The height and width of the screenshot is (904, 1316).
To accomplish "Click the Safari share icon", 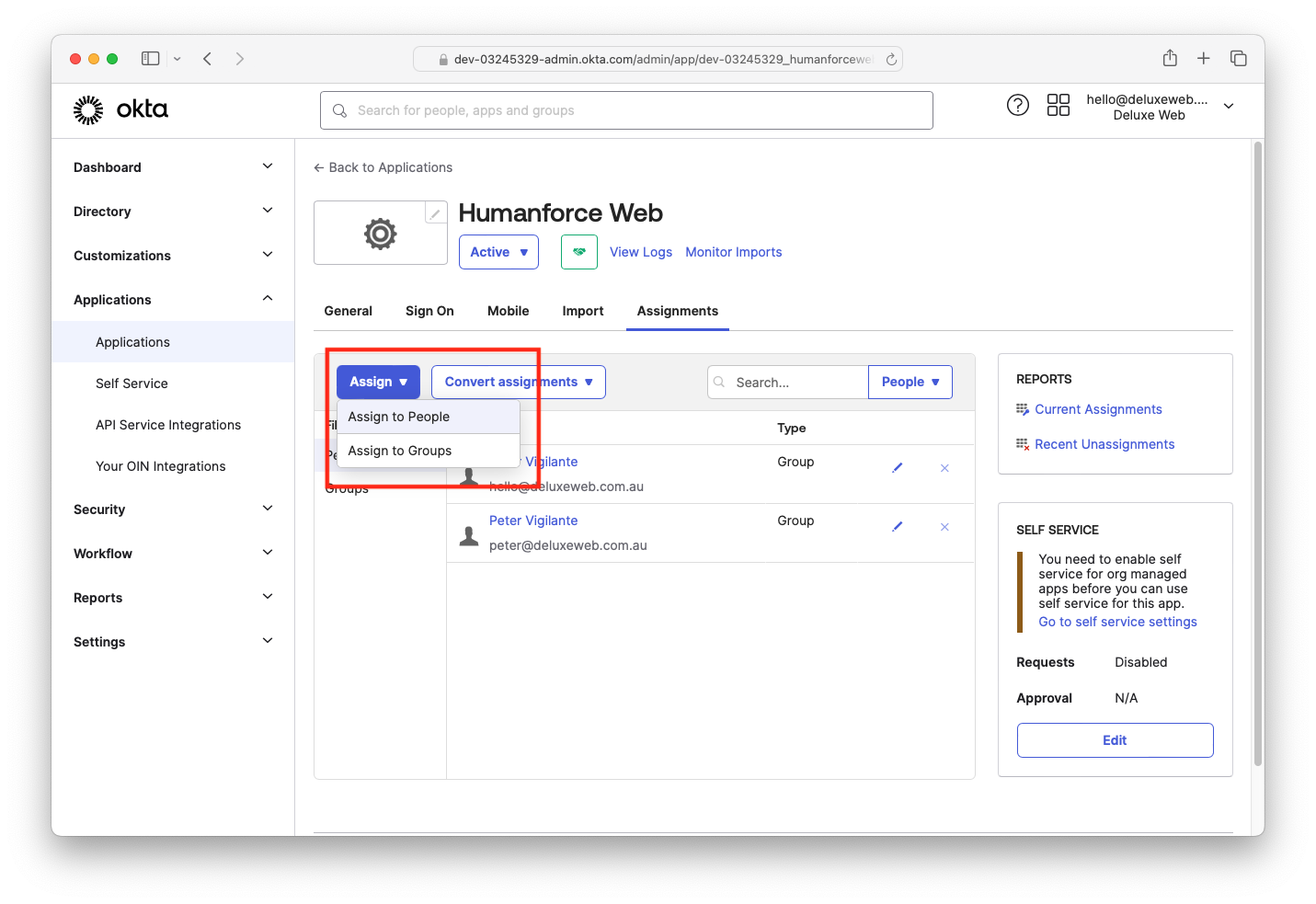I will [1170, 58].
